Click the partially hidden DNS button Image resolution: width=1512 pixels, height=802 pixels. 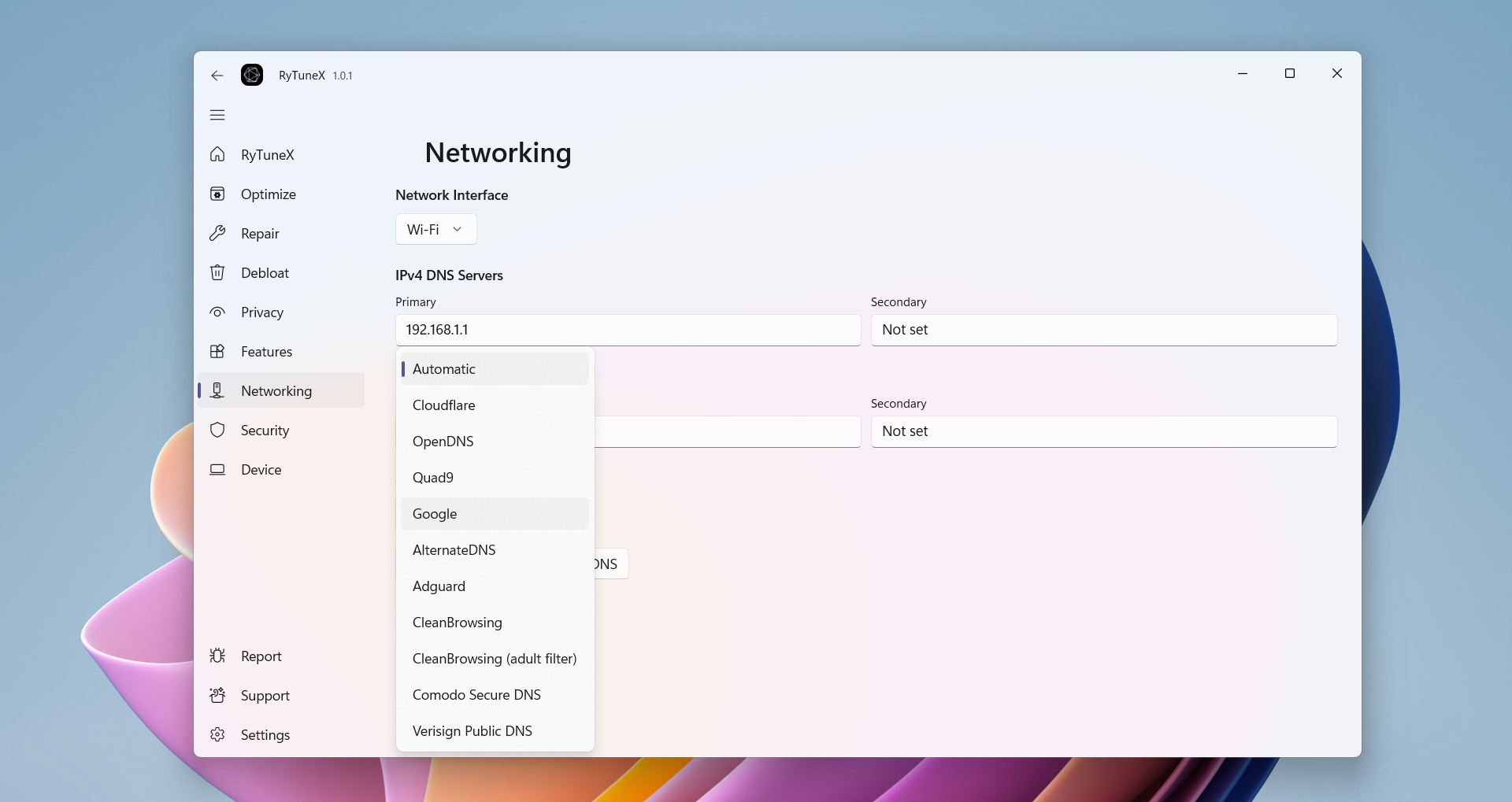[x=611, y=564]
